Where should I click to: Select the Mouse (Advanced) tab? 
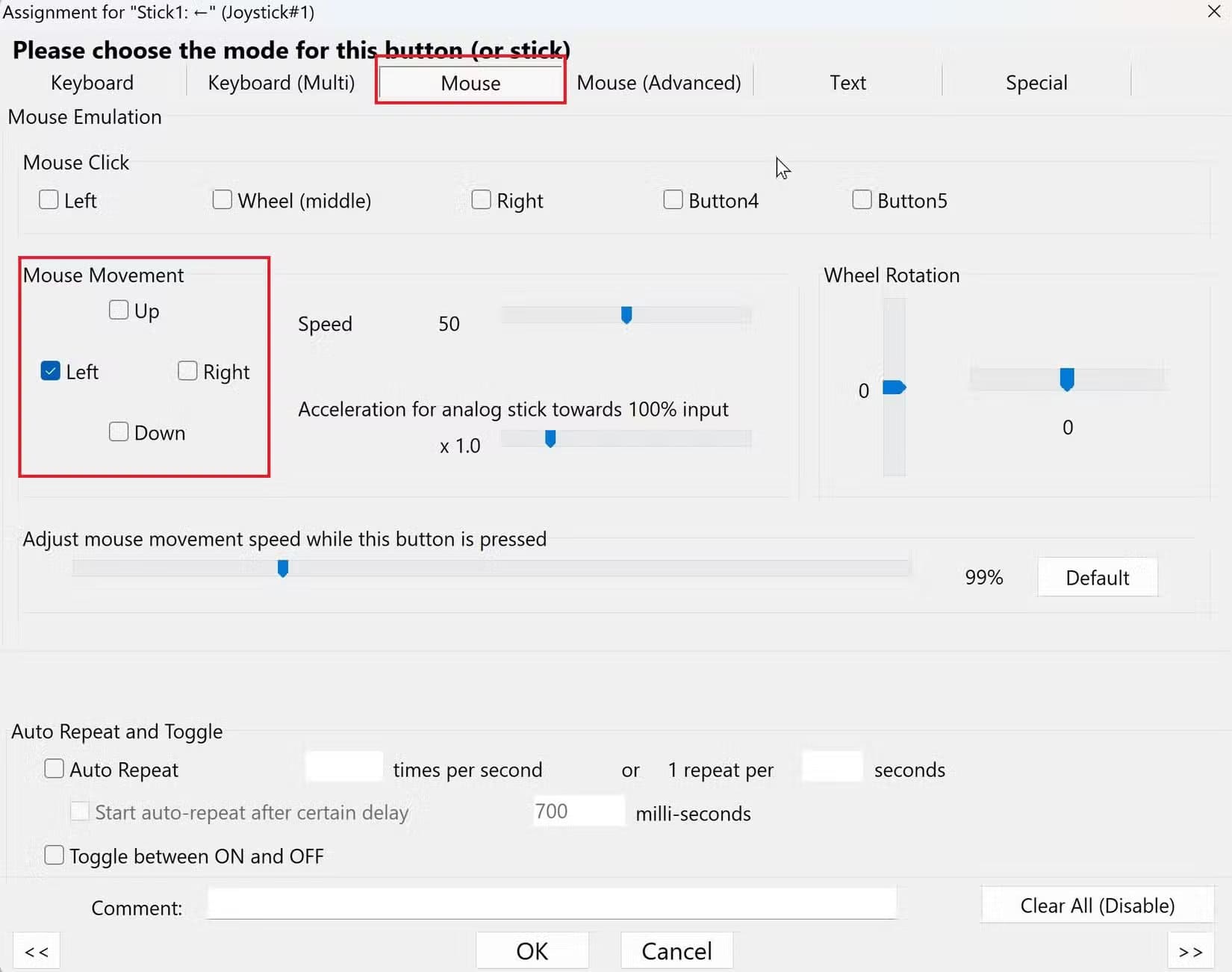click(x=659, y=82)
